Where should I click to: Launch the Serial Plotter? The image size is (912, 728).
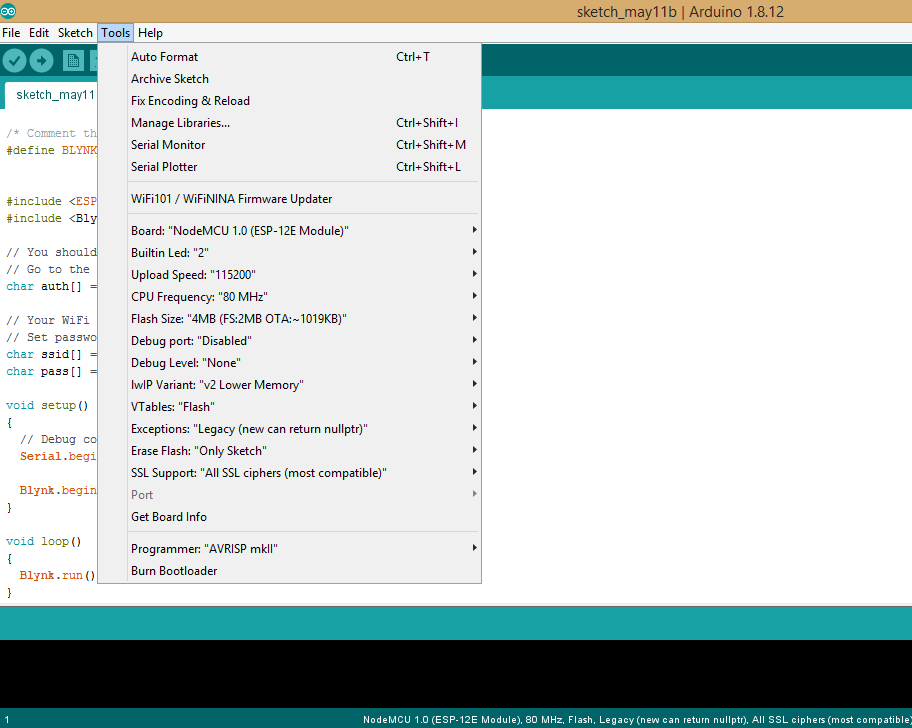click(289, 167)
